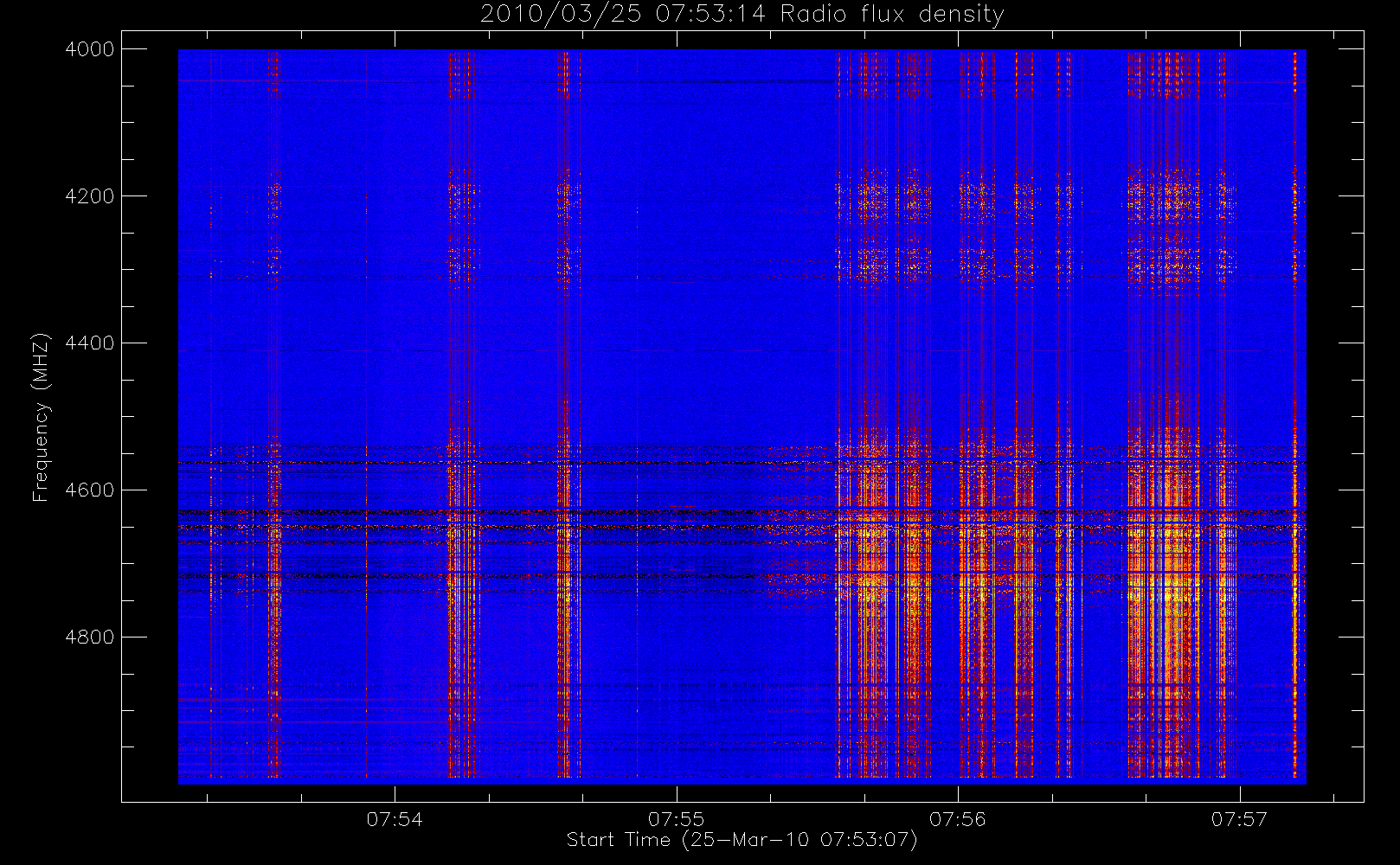
Task: Click the 4400 frequency axis label
Action: (90, 343)
